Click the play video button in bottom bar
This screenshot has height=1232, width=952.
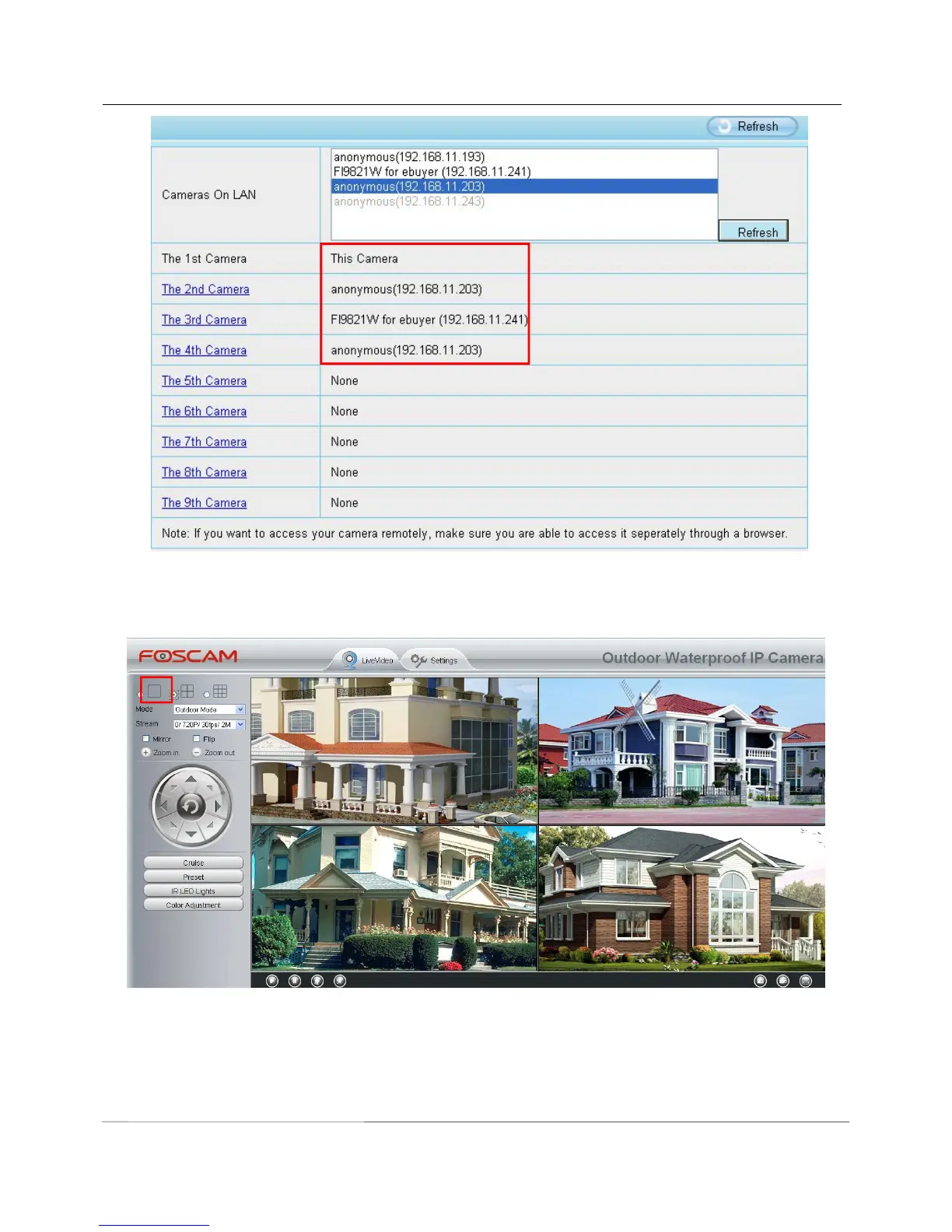[x=272, y=981]
